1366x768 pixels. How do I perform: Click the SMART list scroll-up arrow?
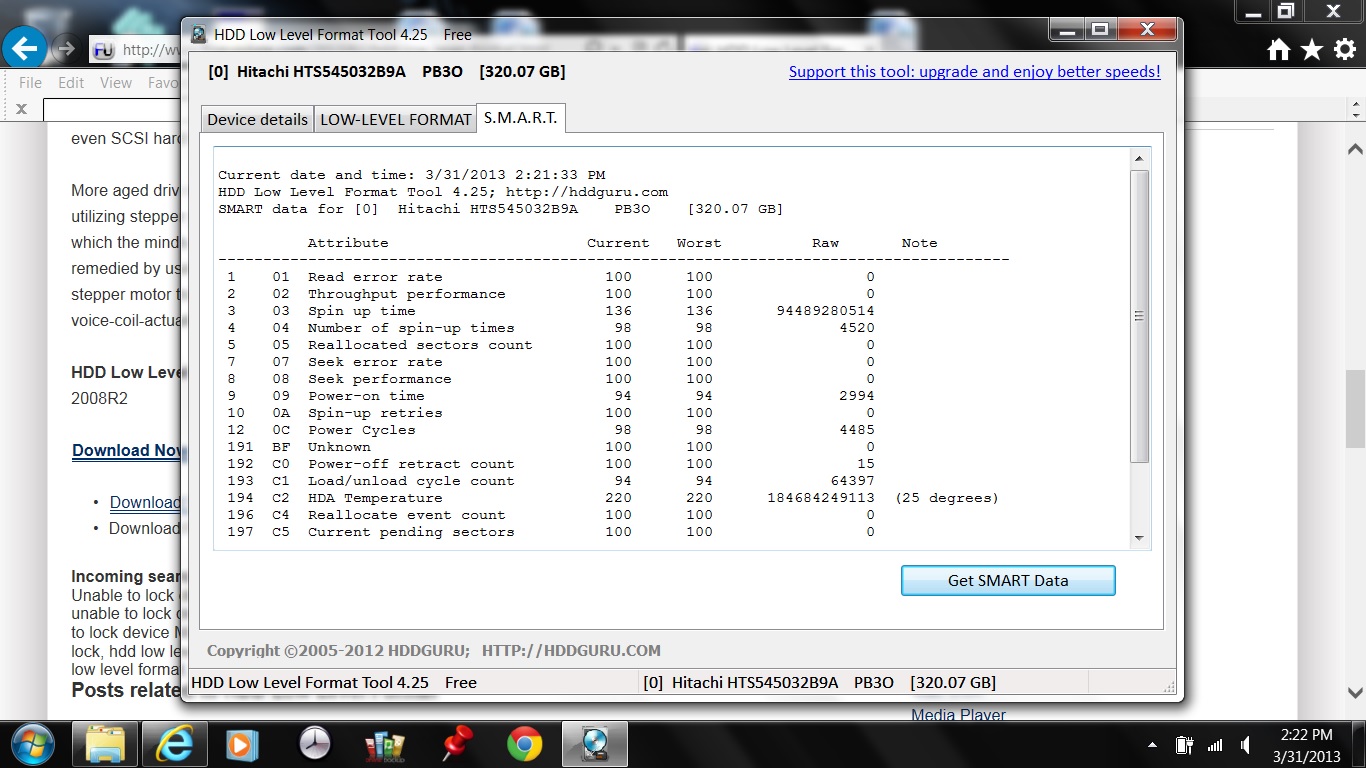point(1139,159)
